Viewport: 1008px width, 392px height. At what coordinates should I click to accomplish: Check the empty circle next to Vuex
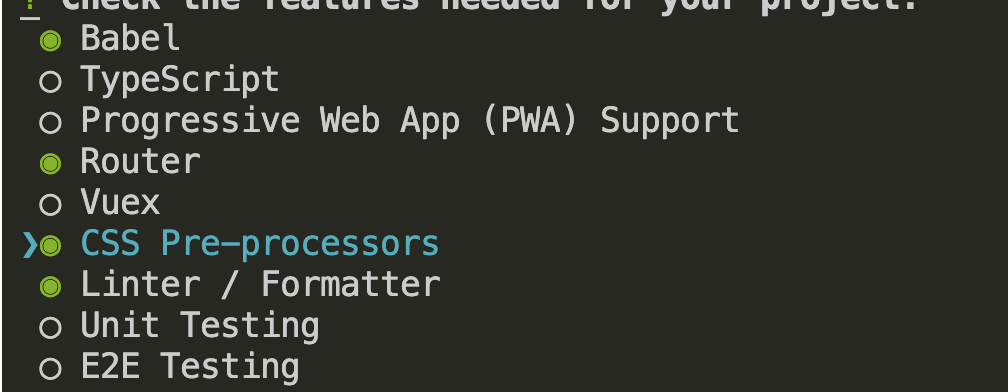[x=50, y=205]
